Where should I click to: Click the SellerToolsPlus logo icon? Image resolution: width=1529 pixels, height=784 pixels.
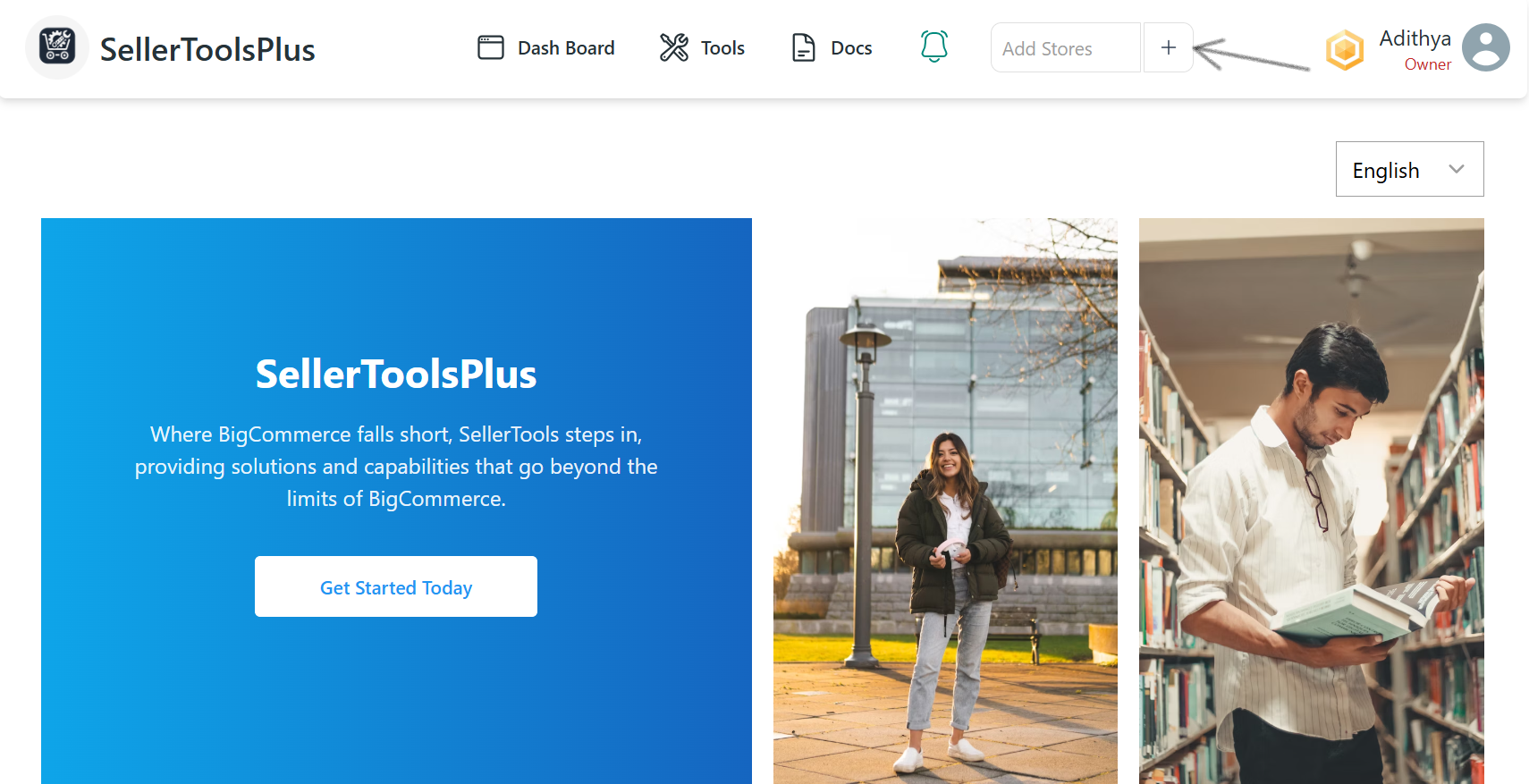tap(57, 47)
